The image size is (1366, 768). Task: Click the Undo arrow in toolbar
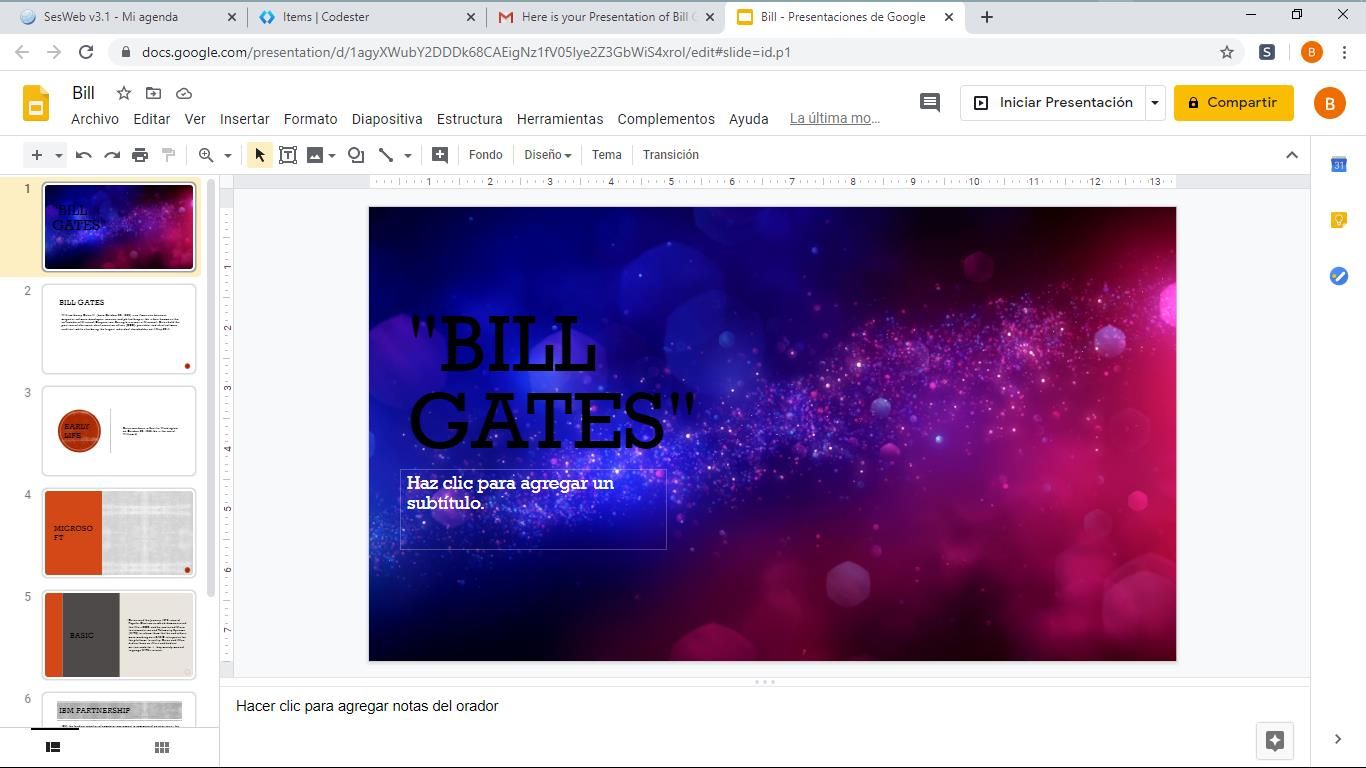click(x=84, y=155)
